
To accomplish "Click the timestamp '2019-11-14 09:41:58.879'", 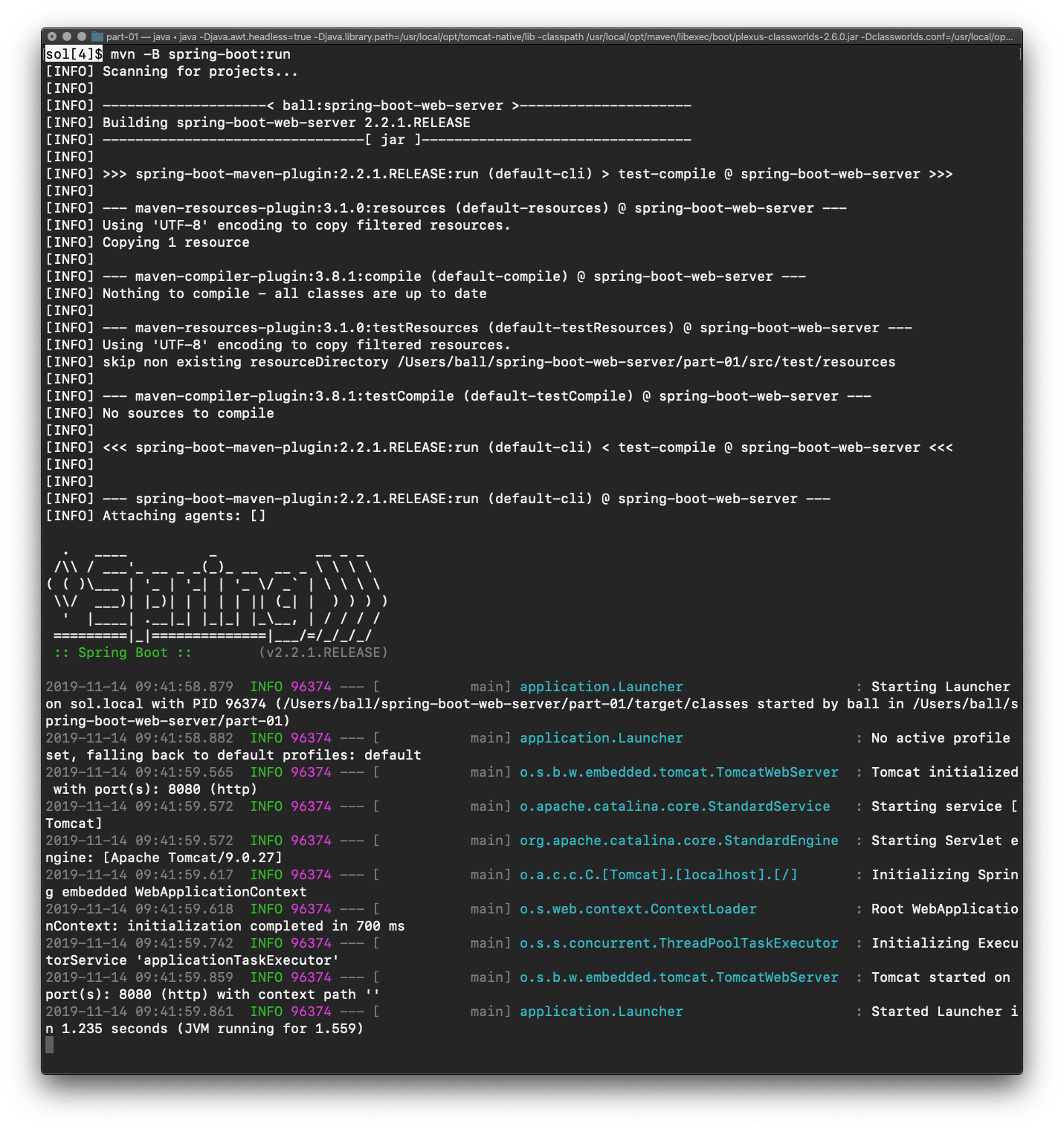I will (138, 686).
